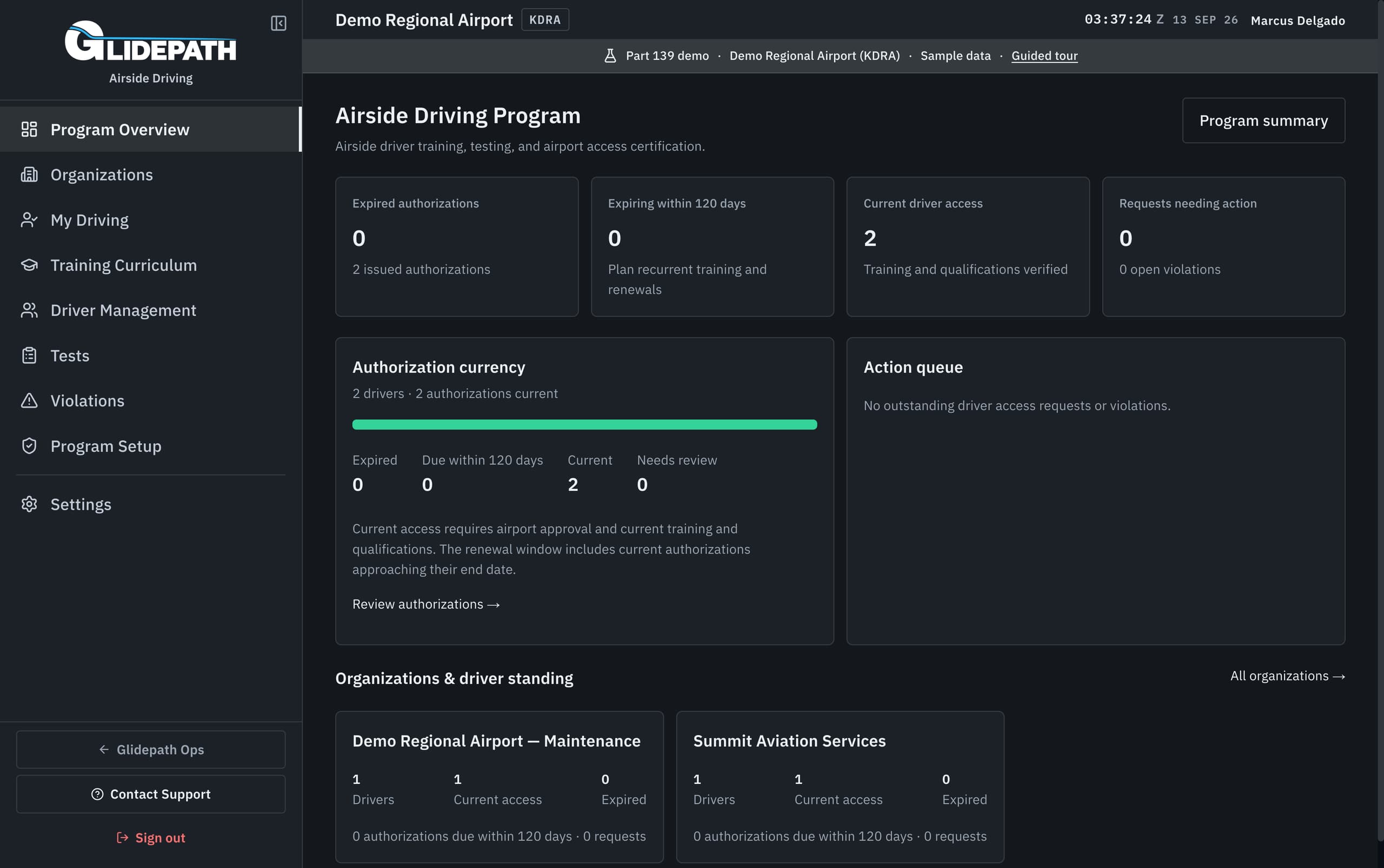Click the Driver Management people icon
The width and height of the screenshot is (1384, 868).
pyautogui.click(x=29, y=310)
